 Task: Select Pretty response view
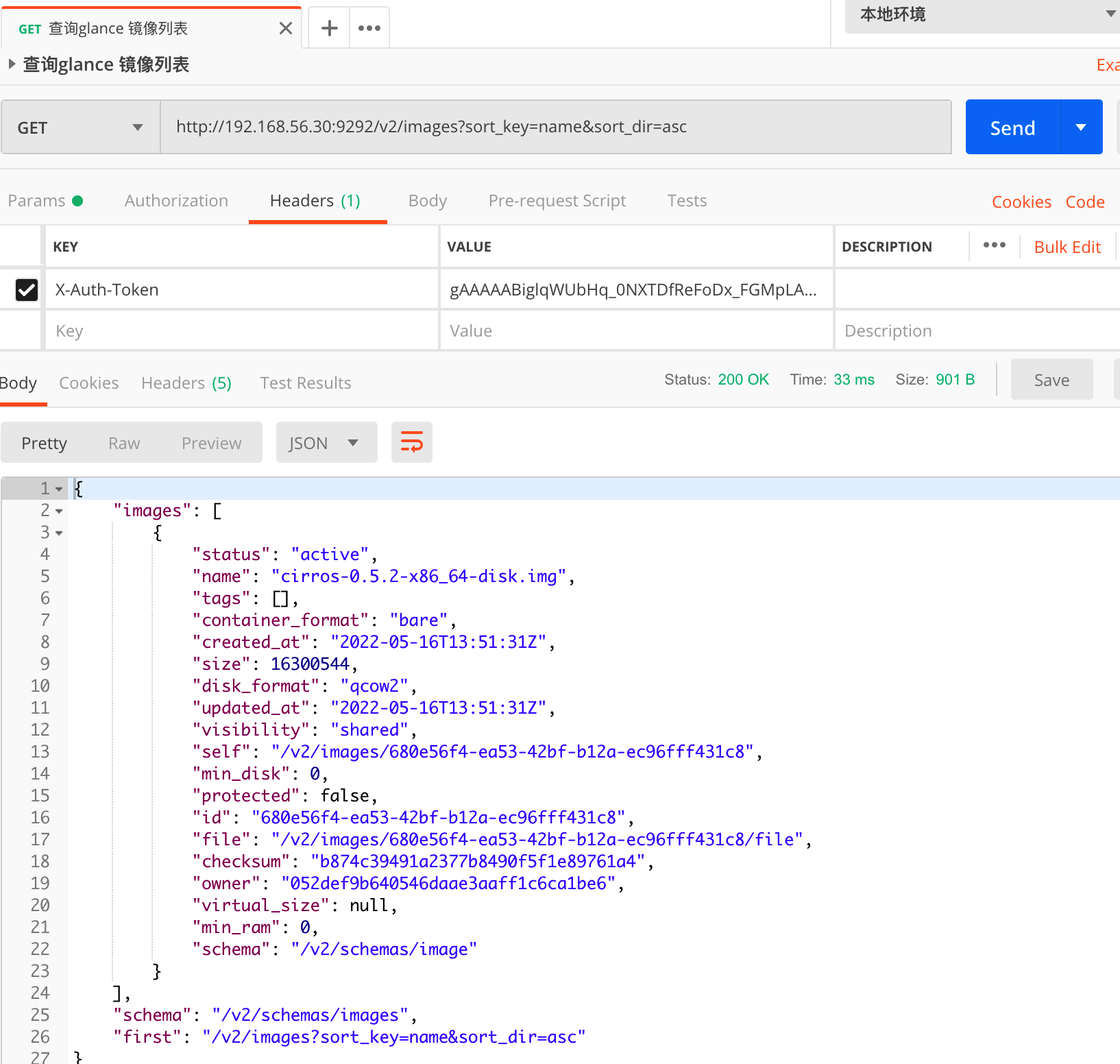coord(45,444)
